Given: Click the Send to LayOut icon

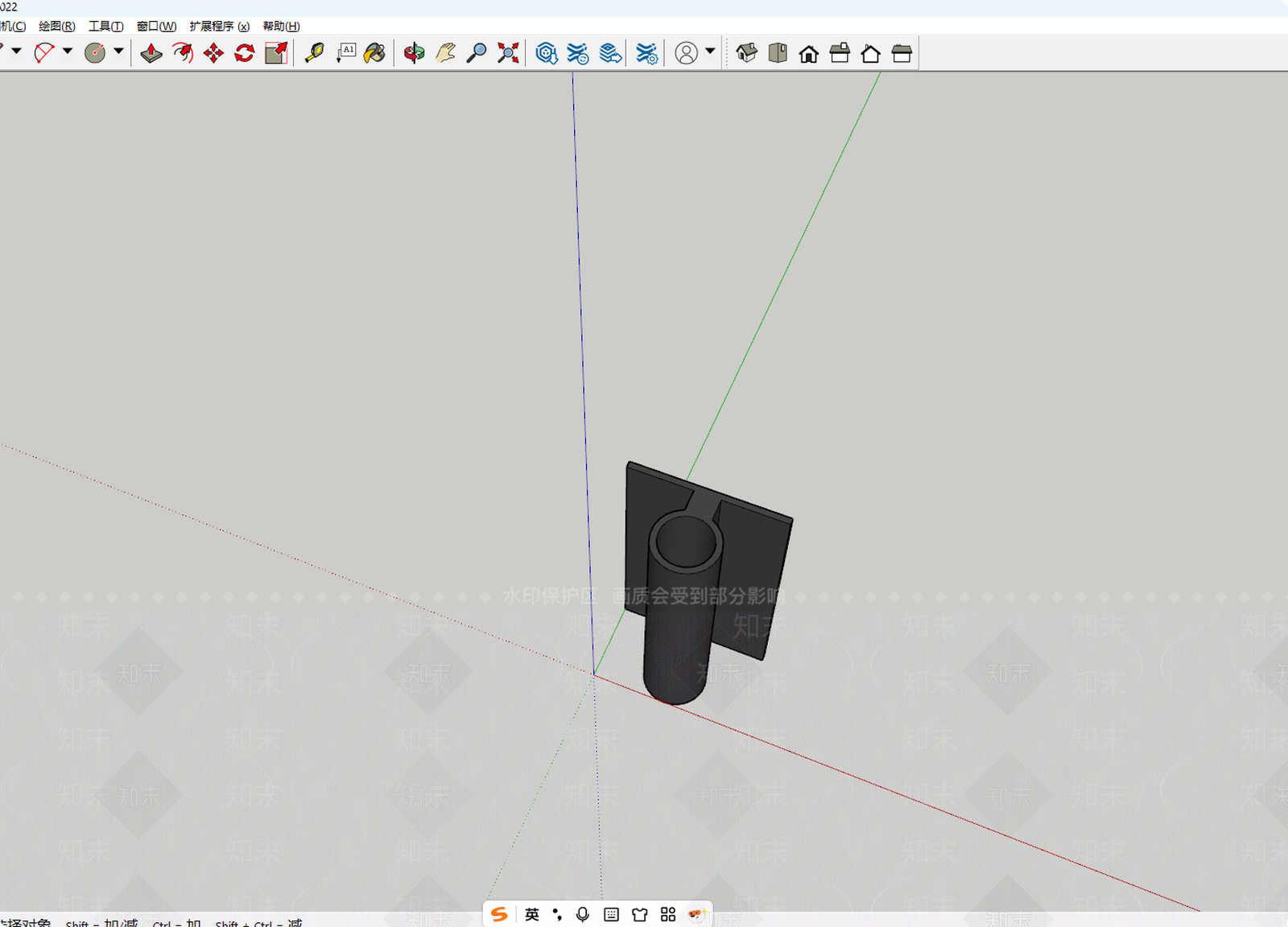Looking at the screenshot, I should pos(611,53).
